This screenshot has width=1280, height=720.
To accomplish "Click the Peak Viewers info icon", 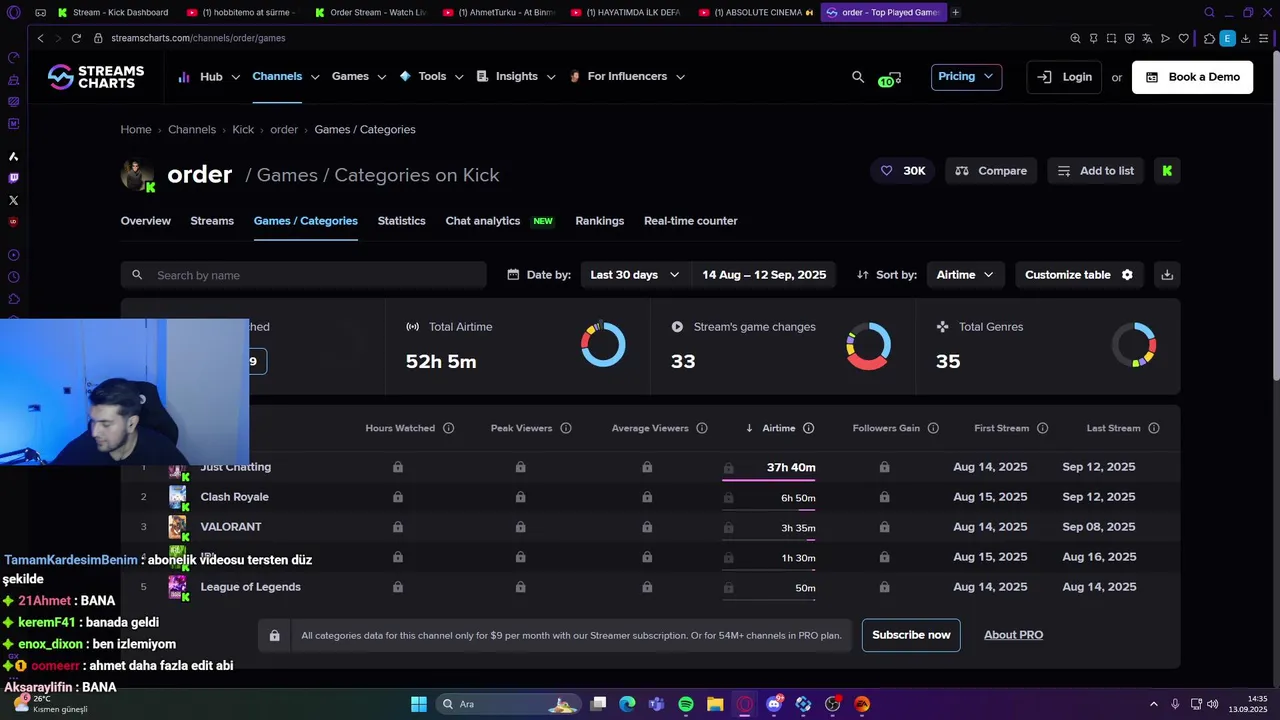I will (x=566, y=428).
